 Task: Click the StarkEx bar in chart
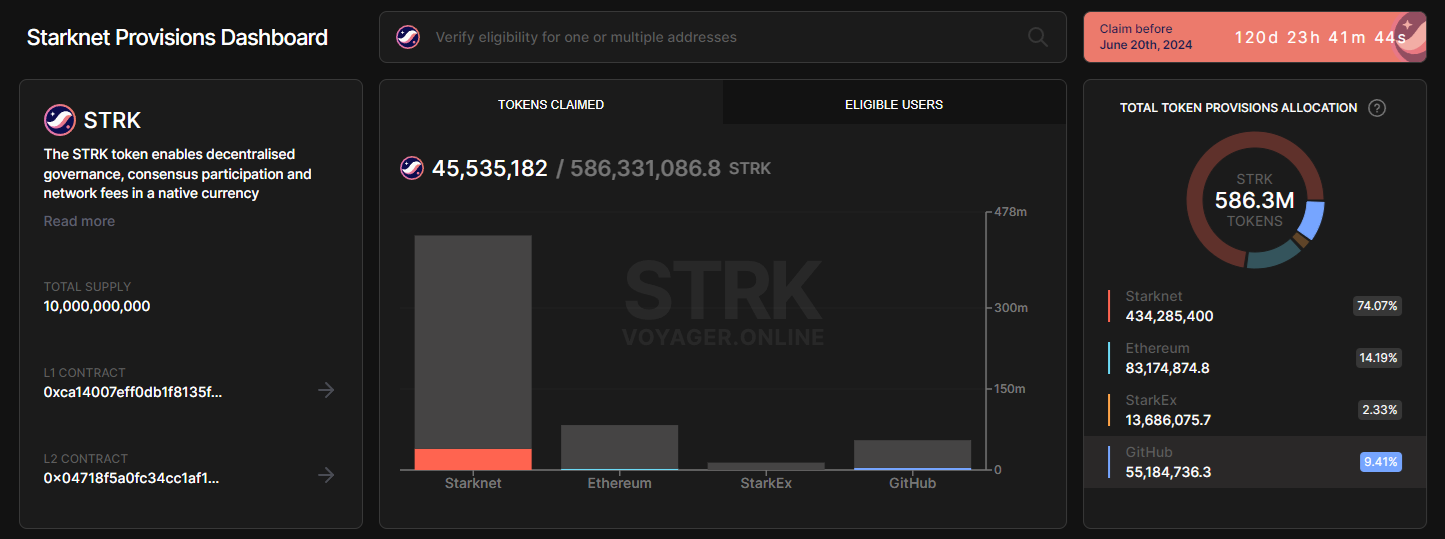click(766, 466)
